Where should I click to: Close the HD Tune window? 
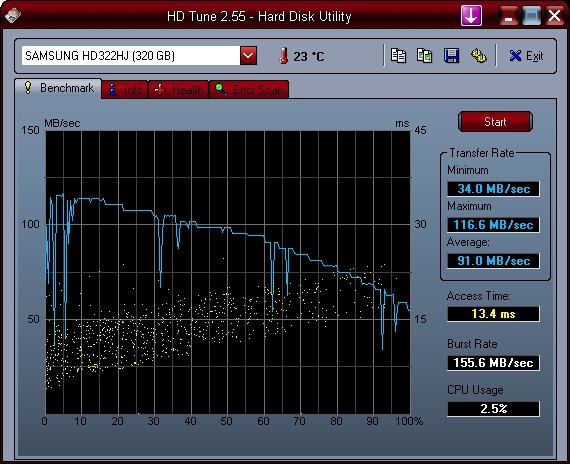(x=555, y=16)
